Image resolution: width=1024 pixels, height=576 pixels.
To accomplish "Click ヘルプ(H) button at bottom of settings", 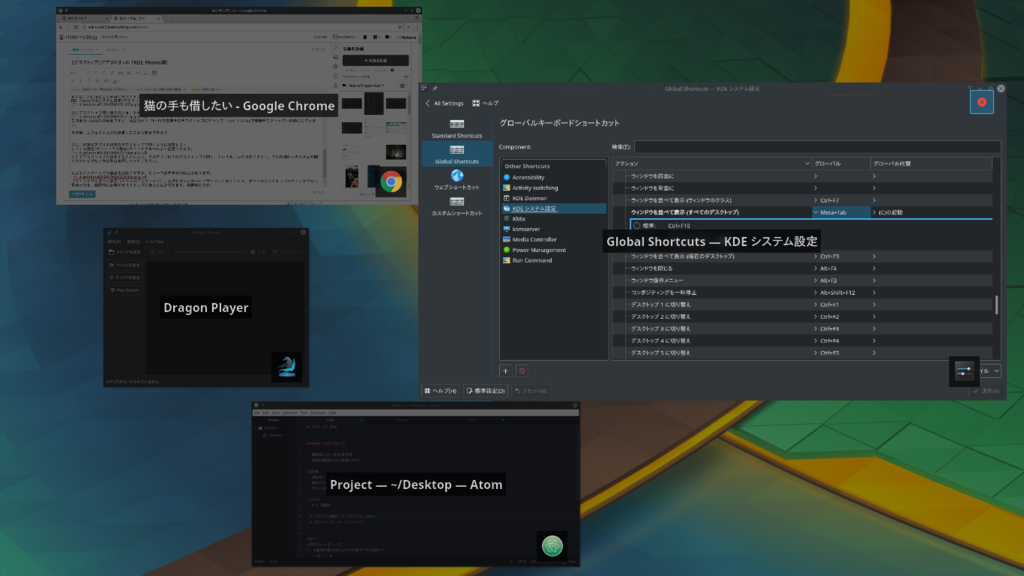I will point(440,391).
